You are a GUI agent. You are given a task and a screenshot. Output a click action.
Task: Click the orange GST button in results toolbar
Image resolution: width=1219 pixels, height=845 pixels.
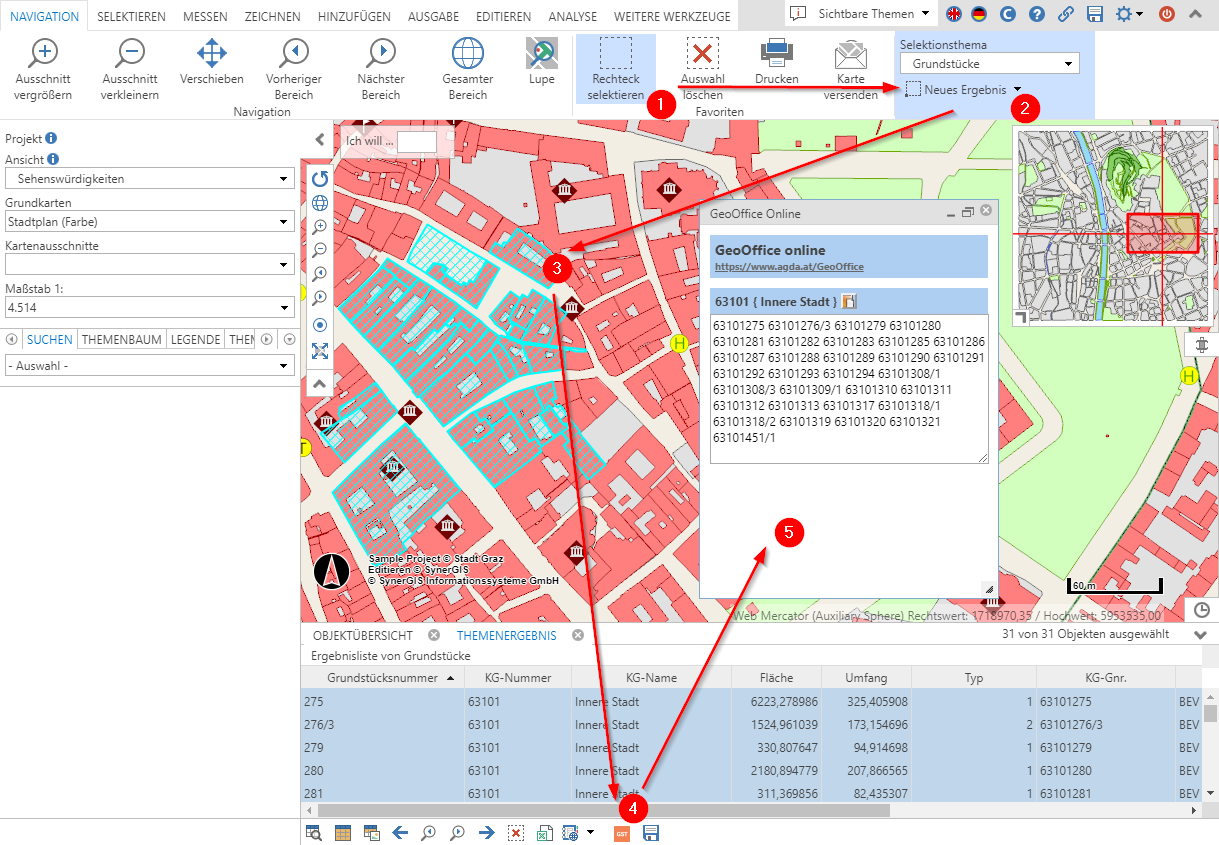(x=621, y=832)
